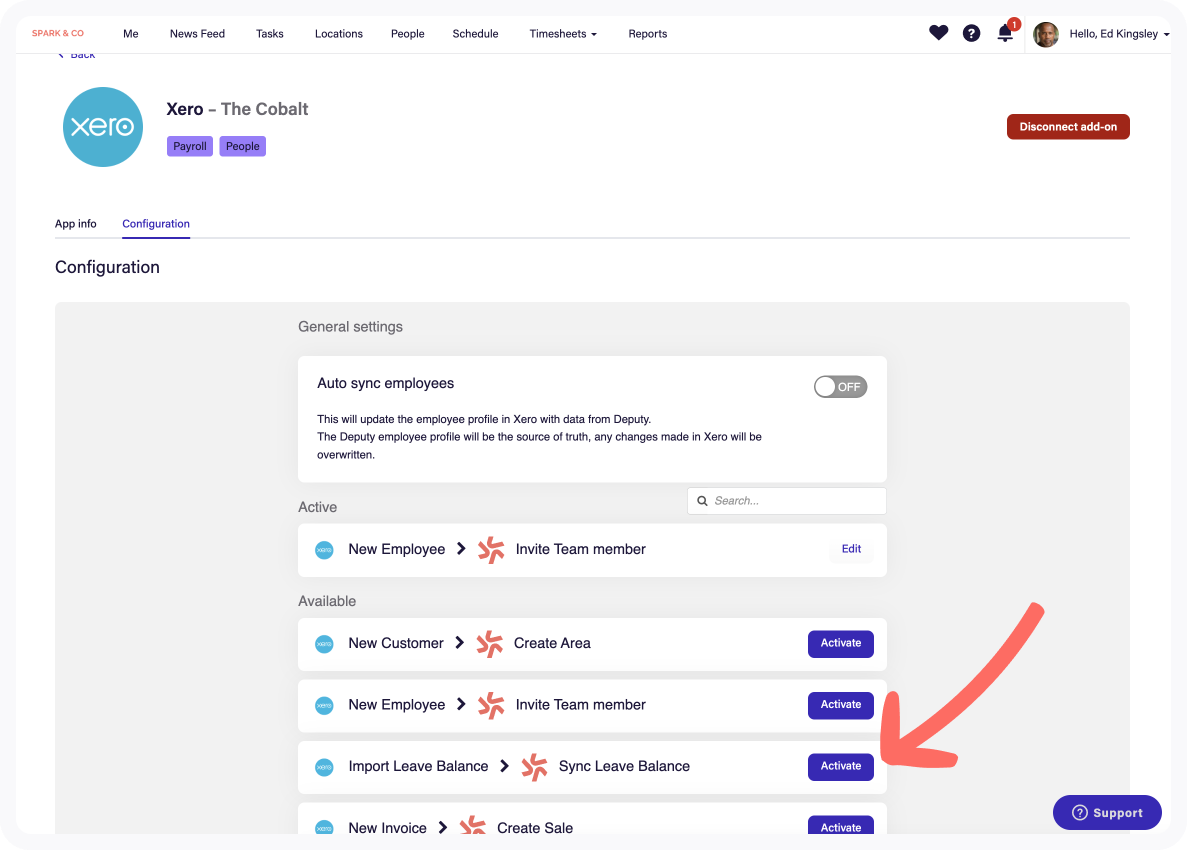
Task: Click the Sync Leave Balance label
Action: 624,767
